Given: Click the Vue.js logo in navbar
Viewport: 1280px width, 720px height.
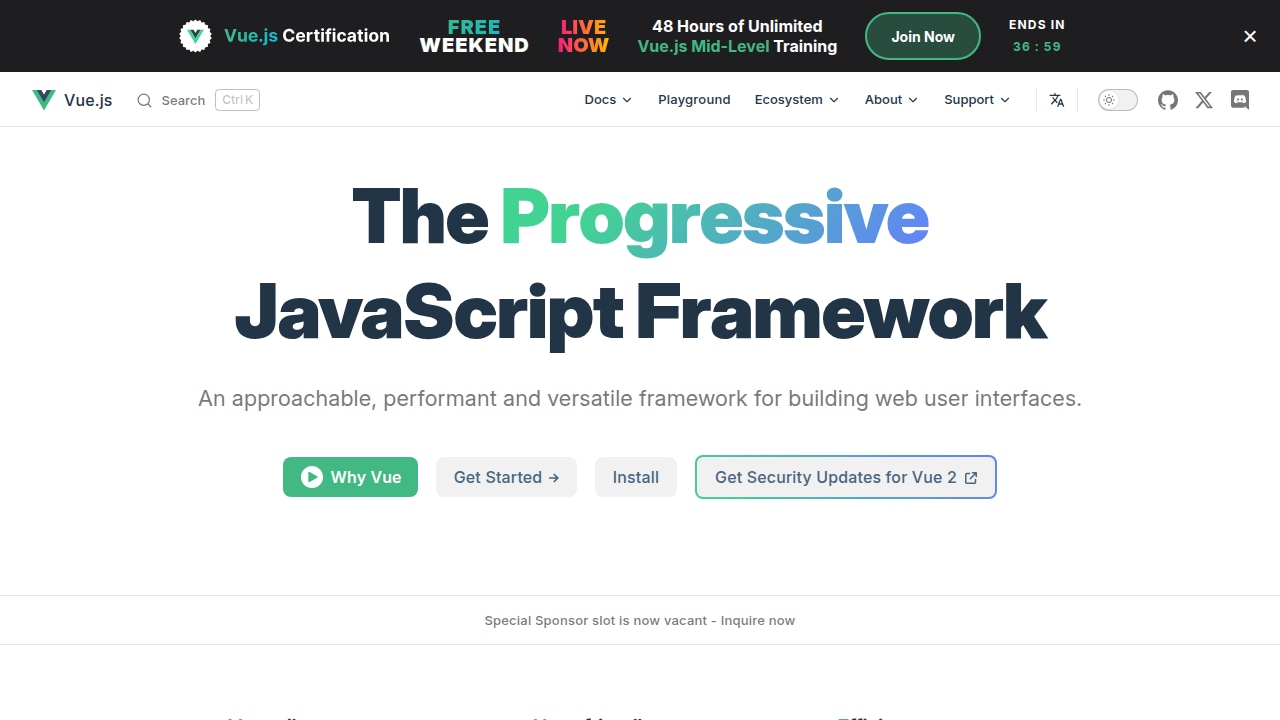Looking at the screenshot, I should 43,100.
